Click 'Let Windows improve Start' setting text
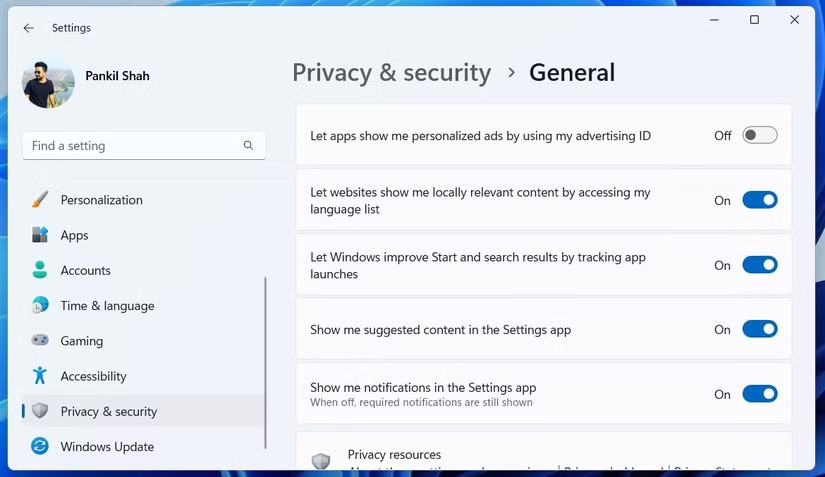 click(478, 265)
